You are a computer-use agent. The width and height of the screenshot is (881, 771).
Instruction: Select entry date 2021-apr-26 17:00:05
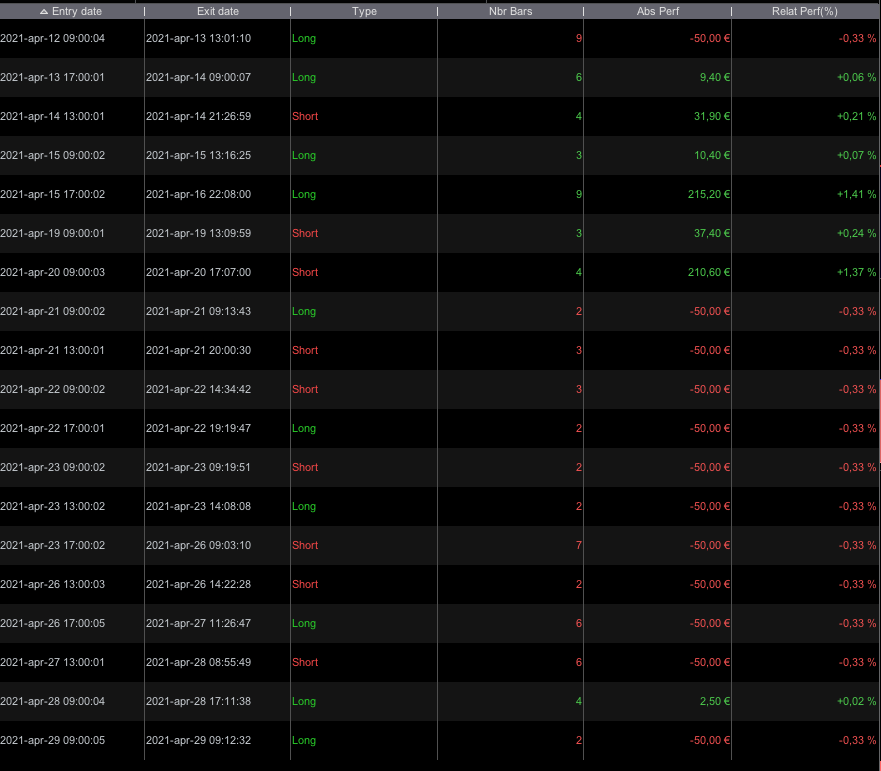coord(52,623)
